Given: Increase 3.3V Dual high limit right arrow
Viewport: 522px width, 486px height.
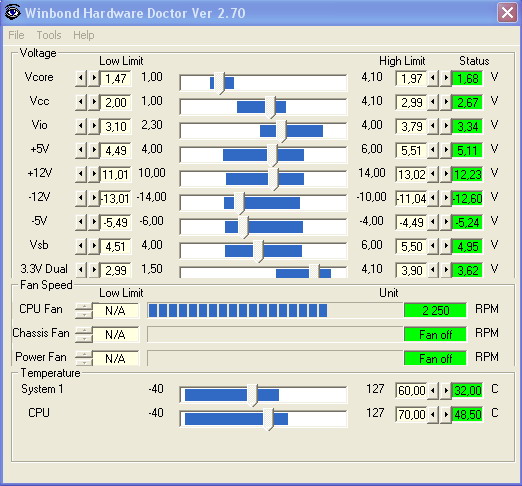Looking at the screenshot, I should tap(446, 270).
